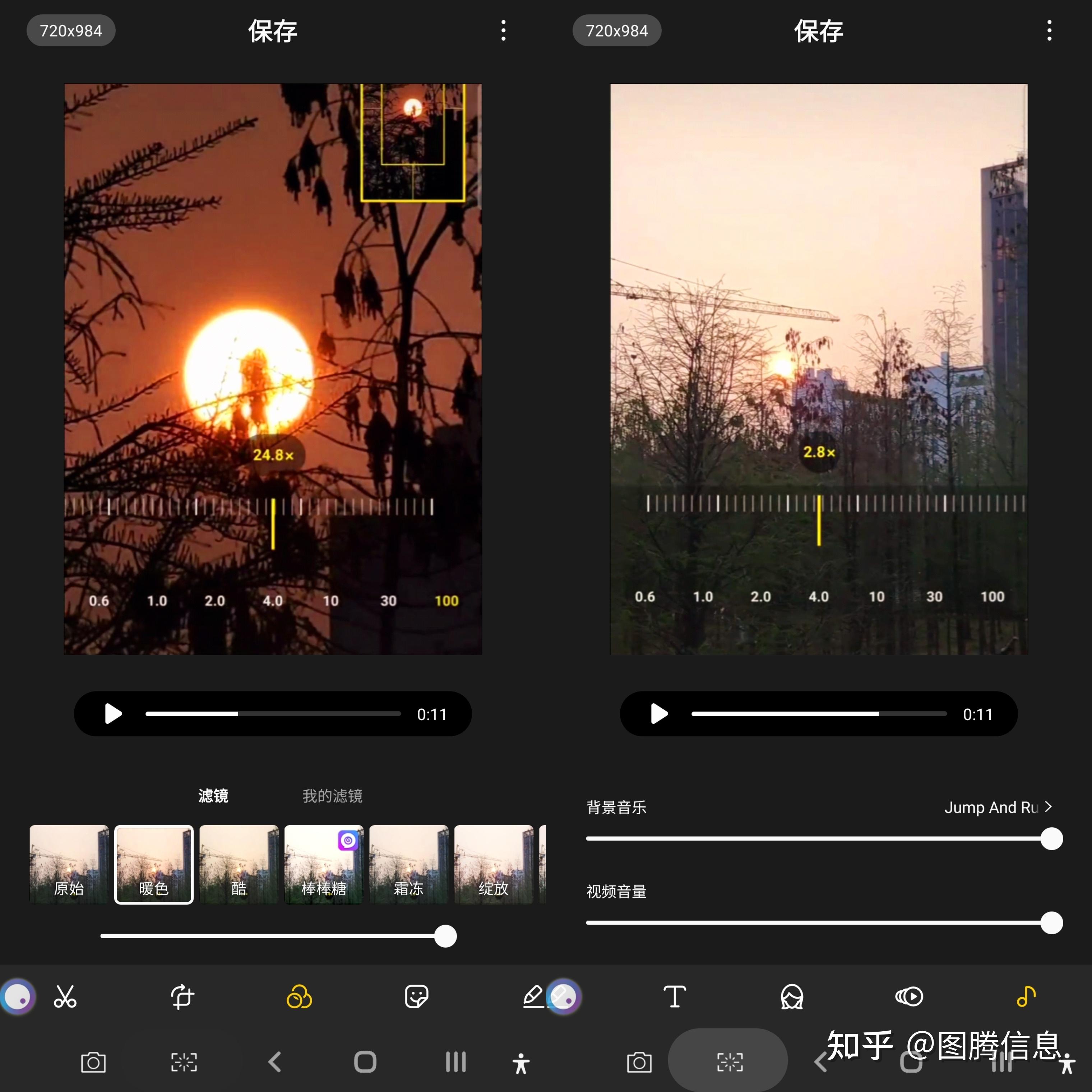Apply the 霜冻 filter thumbnail
This screenshot has width=1092, height=1092.
[409, 864]
